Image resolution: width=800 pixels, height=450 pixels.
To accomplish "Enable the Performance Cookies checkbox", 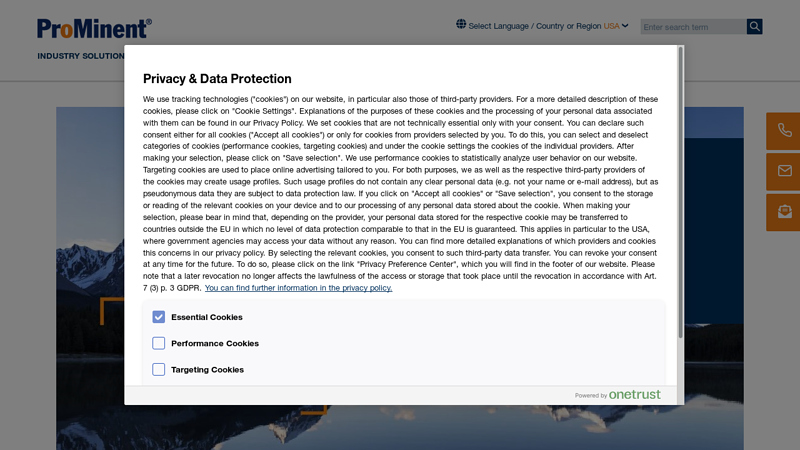I will pyautogui.click(x=159, y=343).
